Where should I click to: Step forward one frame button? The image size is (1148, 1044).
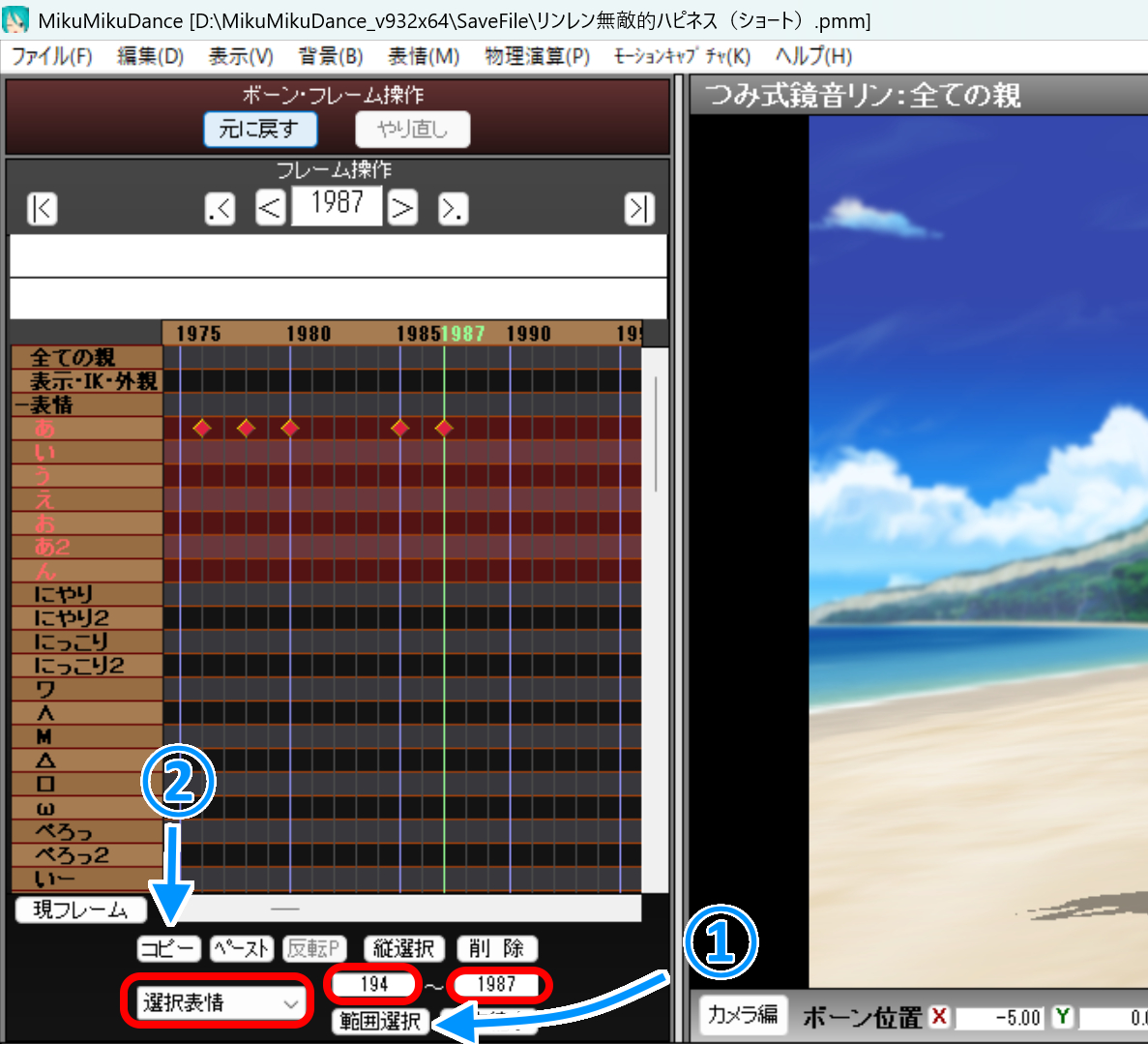pos(402,208)
